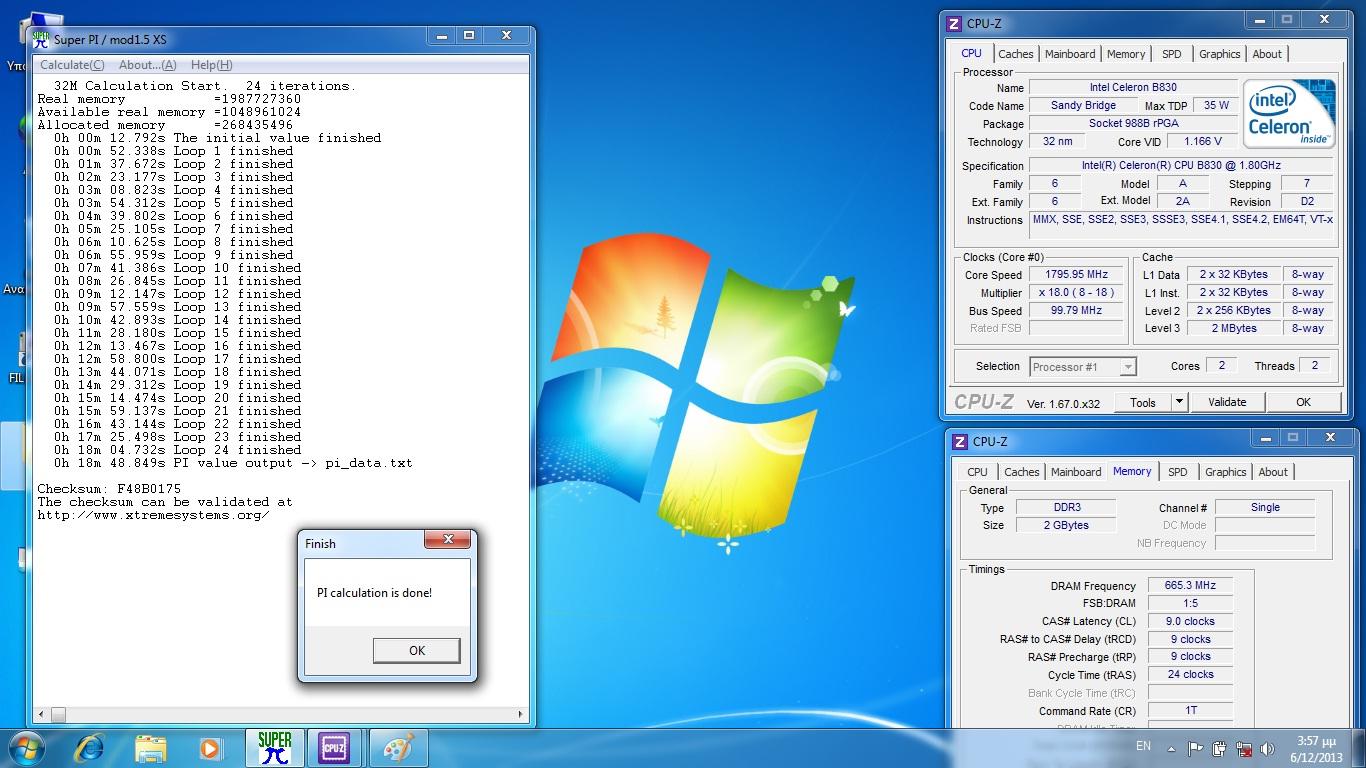Select the Graphics tab in the upper CPU-Z window
This screenshot has height=768, width=1366.
click(x=1220, y=54)
